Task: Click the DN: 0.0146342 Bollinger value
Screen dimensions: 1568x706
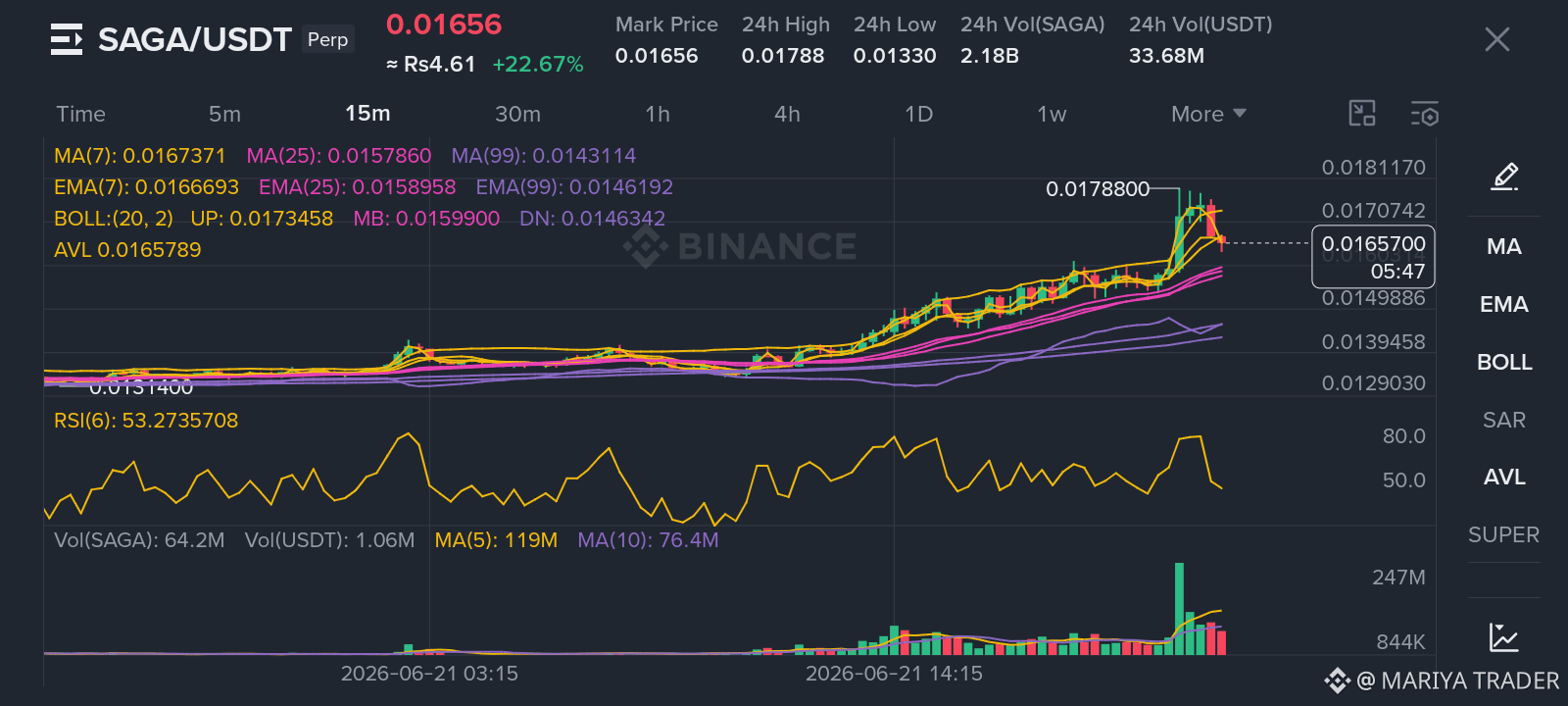Action: click(x=592, y=219)
